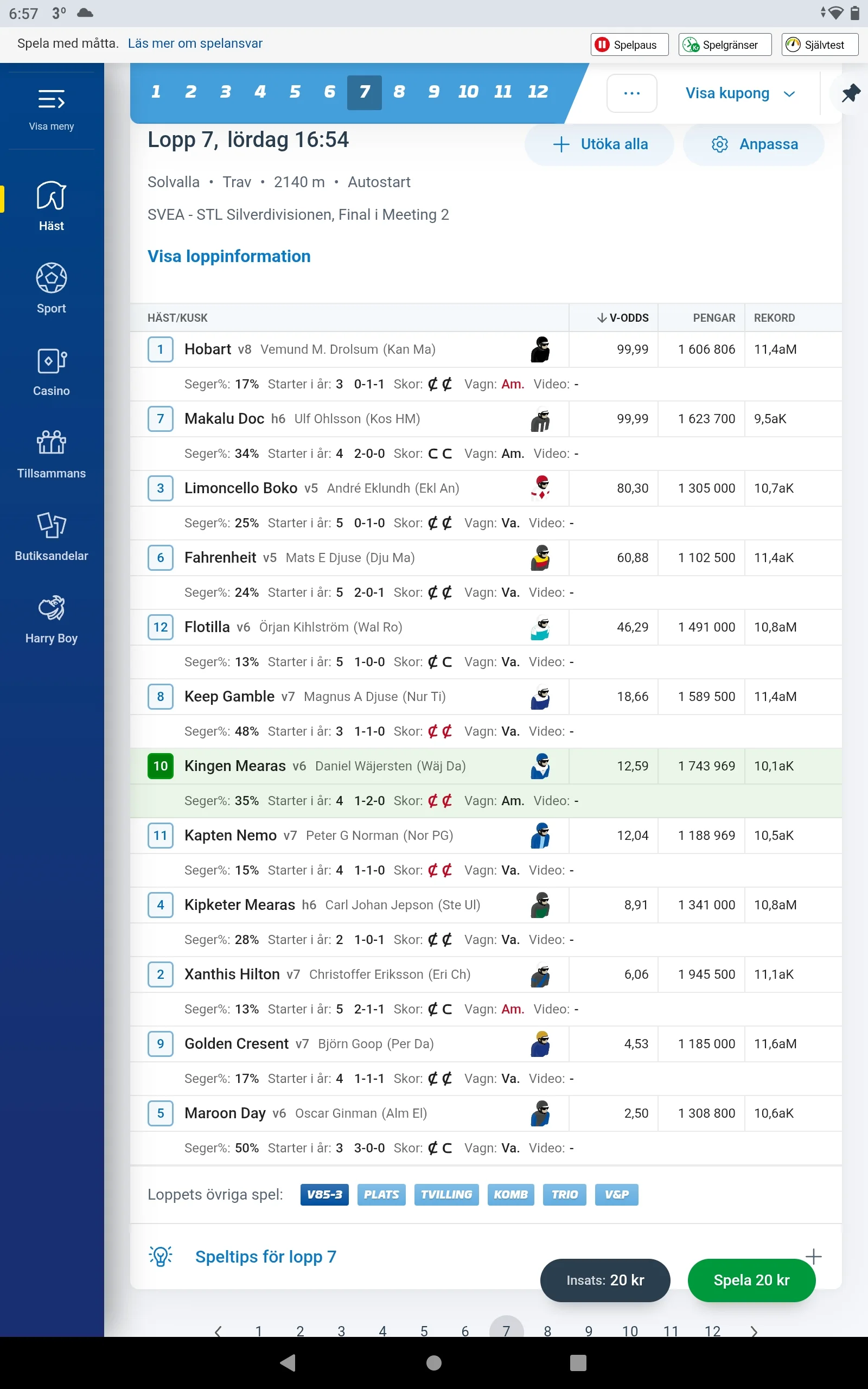Open Visa loppinformation

(x=229, y=256)
